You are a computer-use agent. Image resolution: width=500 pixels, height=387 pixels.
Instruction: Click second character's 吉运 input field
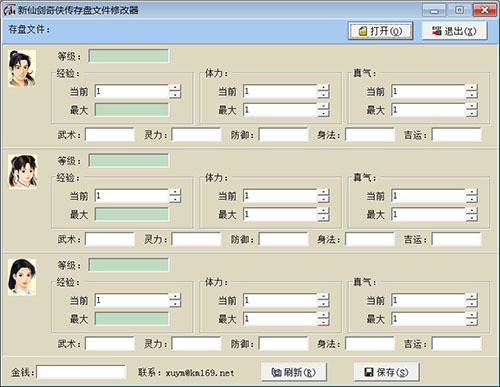(457, 239)
